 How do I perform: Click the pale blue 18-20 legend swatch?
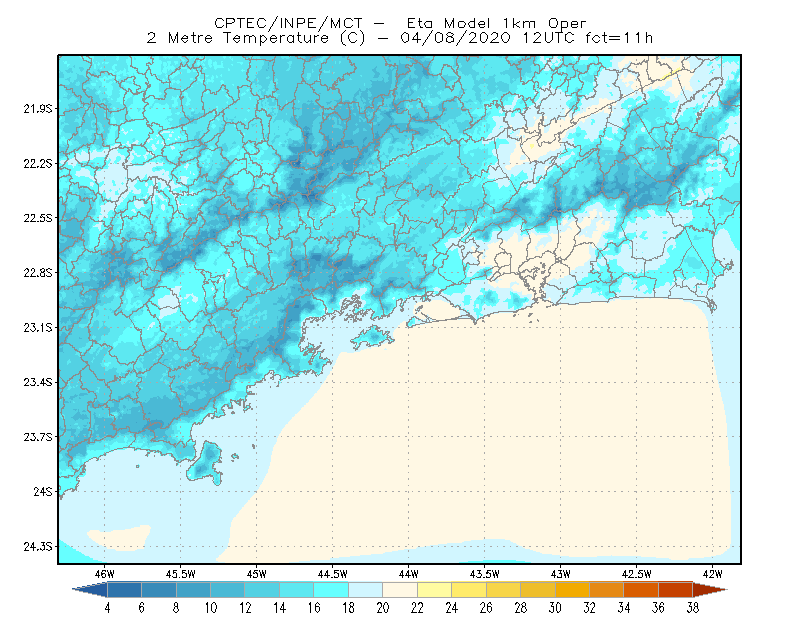[366, 590]
